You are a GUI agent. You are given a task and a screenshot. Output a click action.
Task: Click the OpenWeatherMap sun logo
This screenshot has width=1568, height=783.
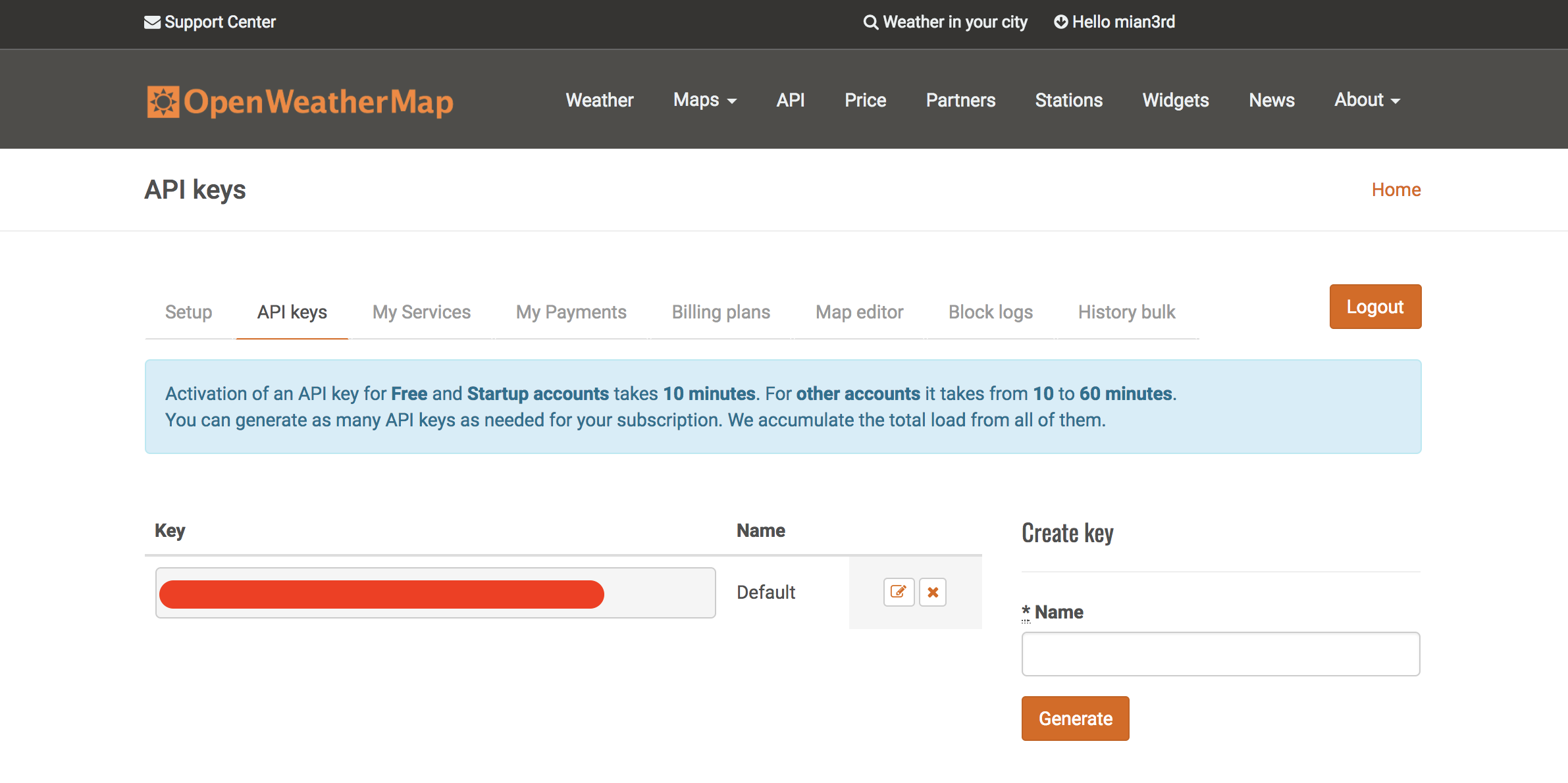click(x=163, y=100)
